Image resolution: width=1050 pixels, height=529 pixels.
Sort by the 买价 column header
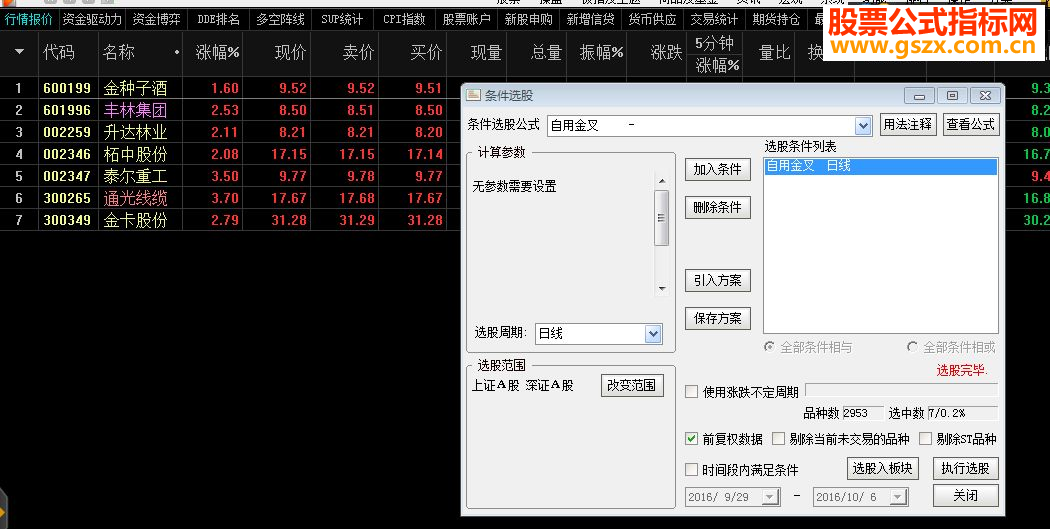point(426,52)
